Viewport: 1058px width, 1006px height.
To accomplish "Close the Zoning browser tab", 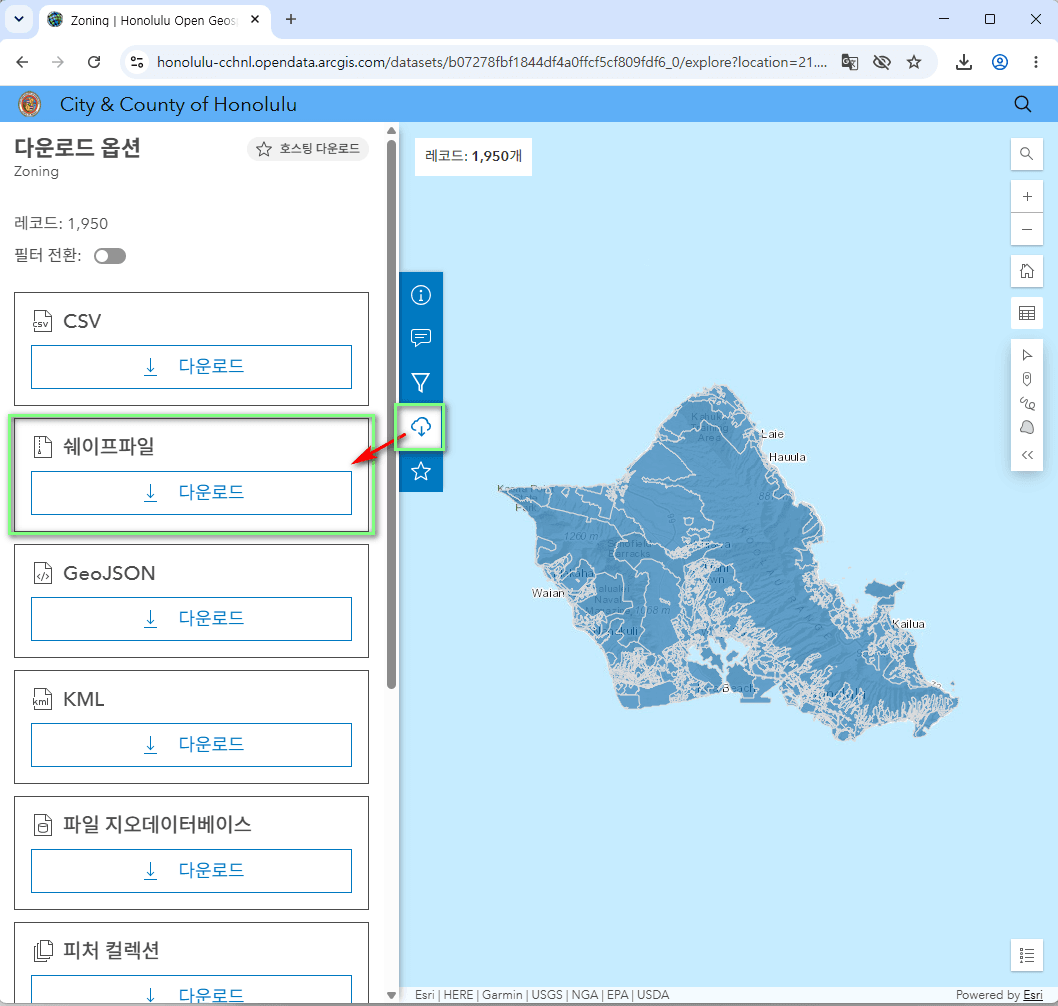I will (255, 20).
